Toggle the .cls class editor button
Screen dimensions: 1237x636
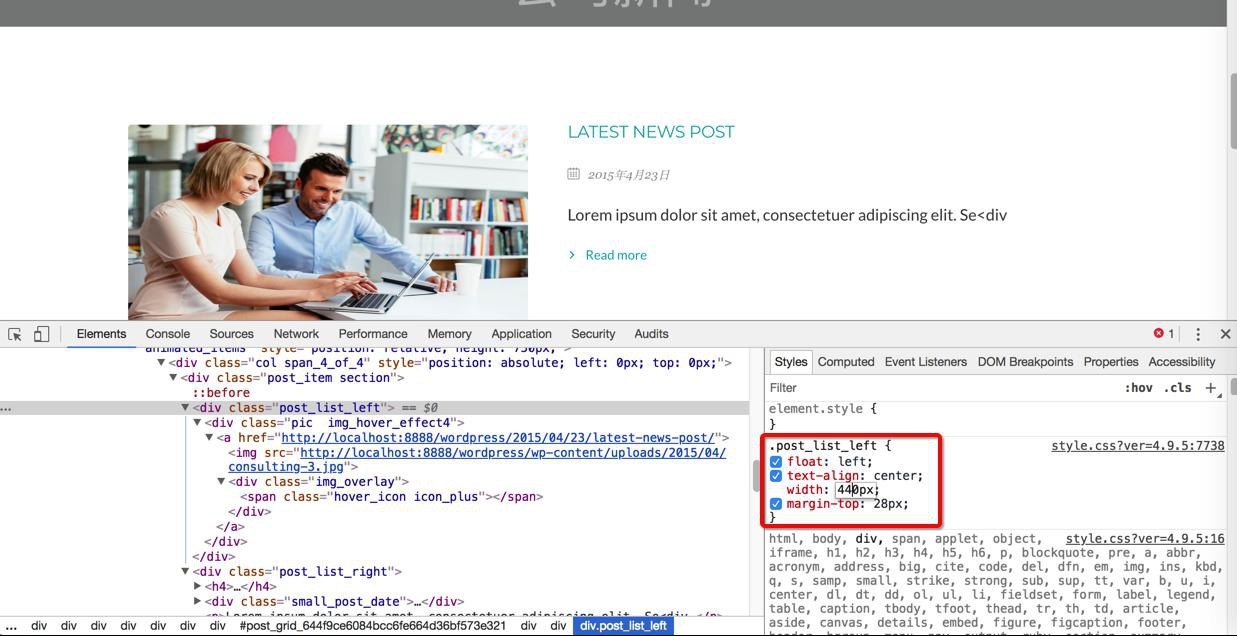pos(1177,388)
